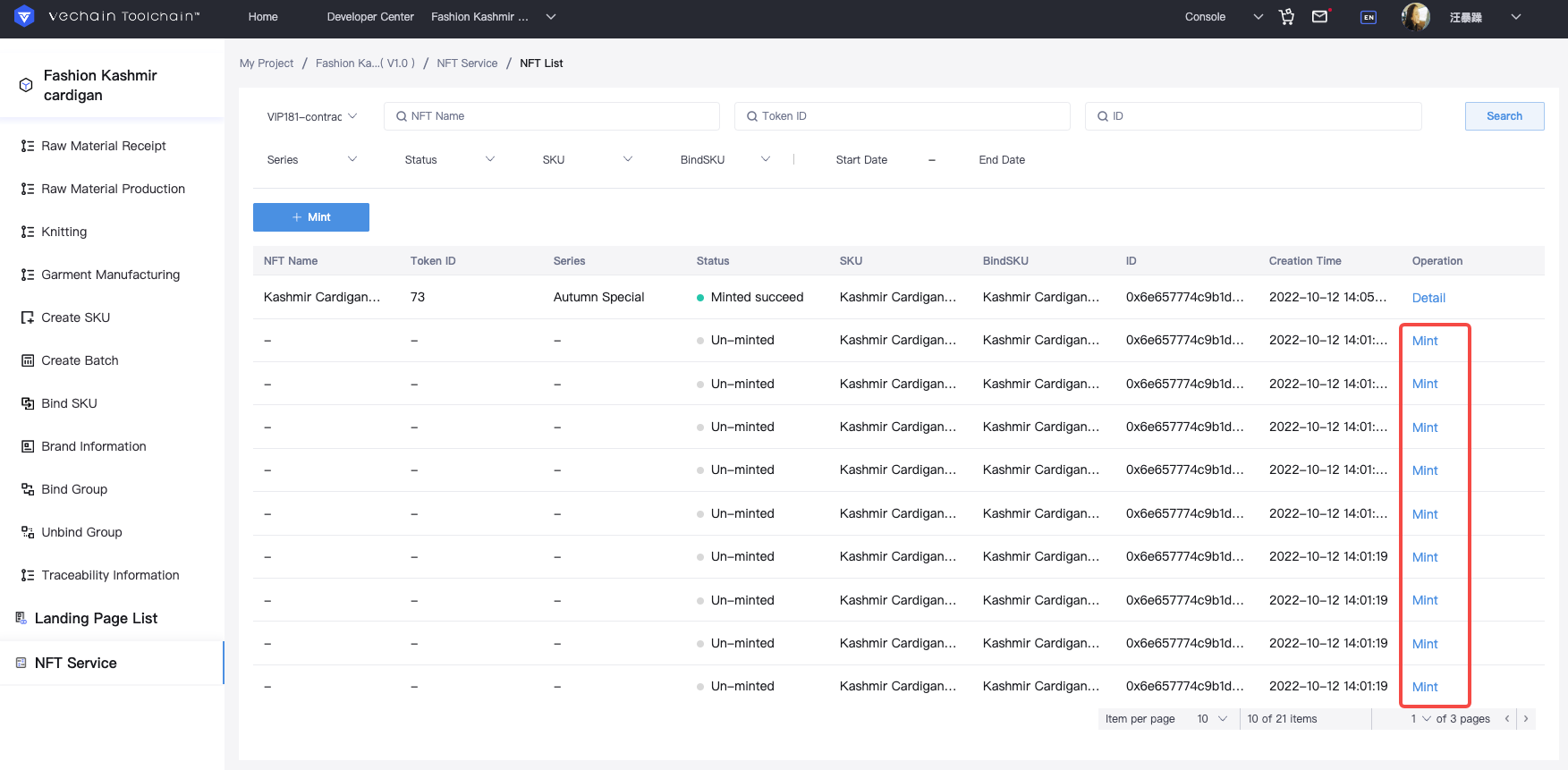Image resolution: width=1568 pixels, height=770 pixels.
Task: Open the shopping cart icon
Action: click(1287, 17)
